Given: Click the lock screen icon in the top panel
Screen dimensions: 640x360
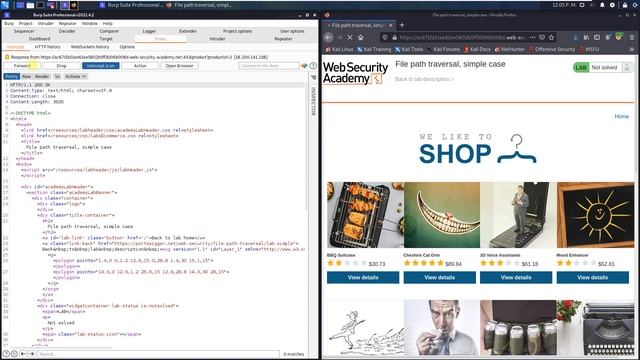Looking at the screenshot, I should tap(624, 5).
